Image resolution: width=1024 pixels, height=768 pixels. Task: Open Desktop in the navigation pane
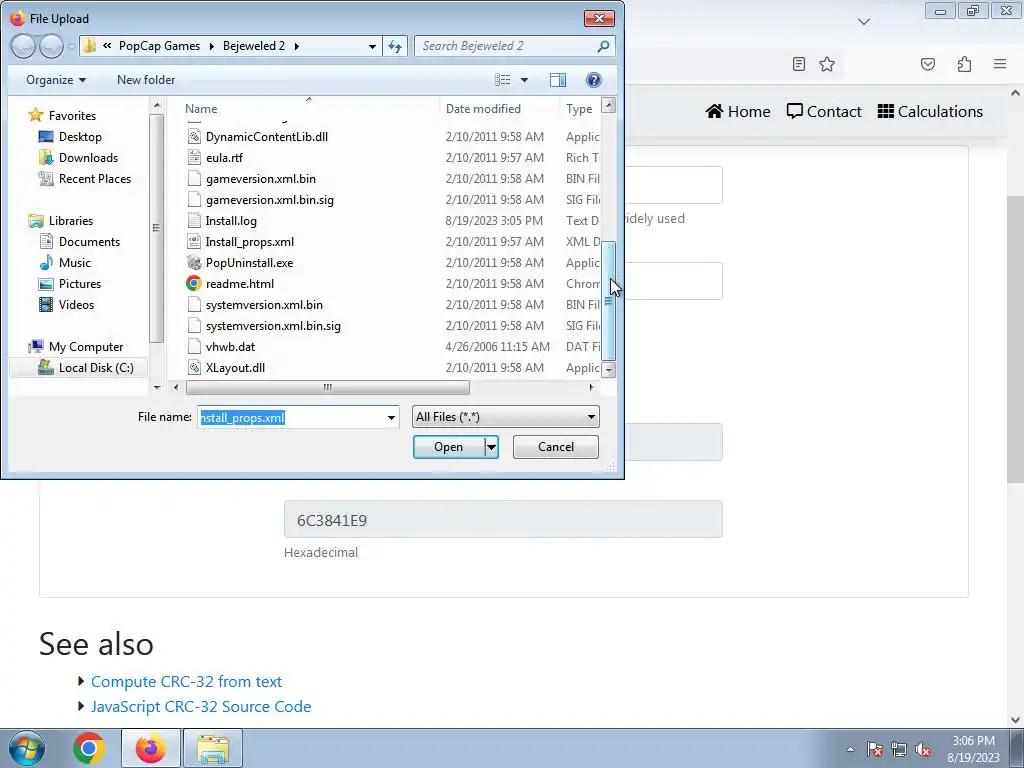pos(80,136)
